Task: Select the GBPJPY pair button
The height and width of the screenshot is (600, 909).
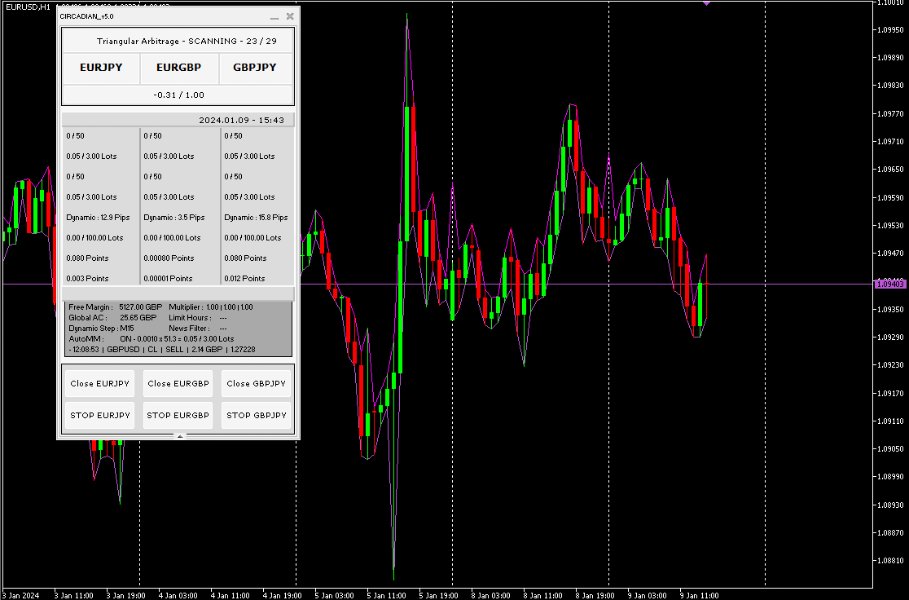Action: pyautogui.click(x=255, y=68)
